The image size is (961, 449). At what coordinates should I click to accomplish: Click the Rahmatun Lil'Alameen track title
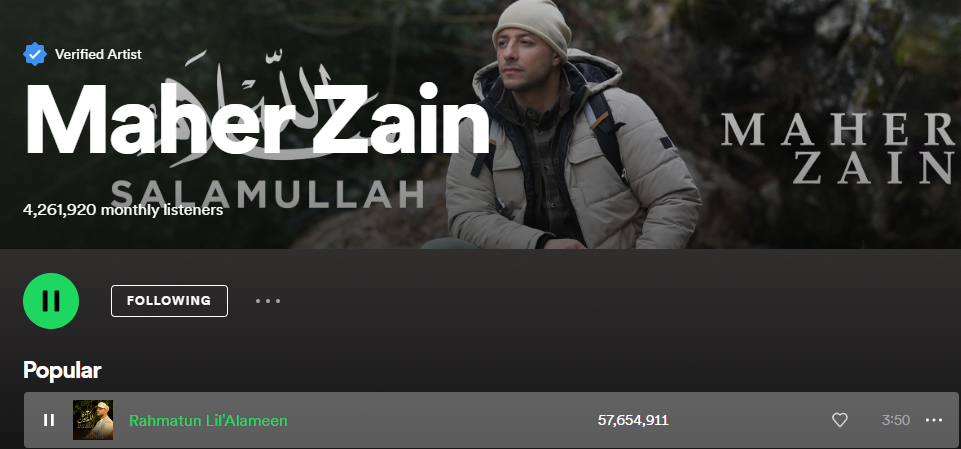(208, 421)
